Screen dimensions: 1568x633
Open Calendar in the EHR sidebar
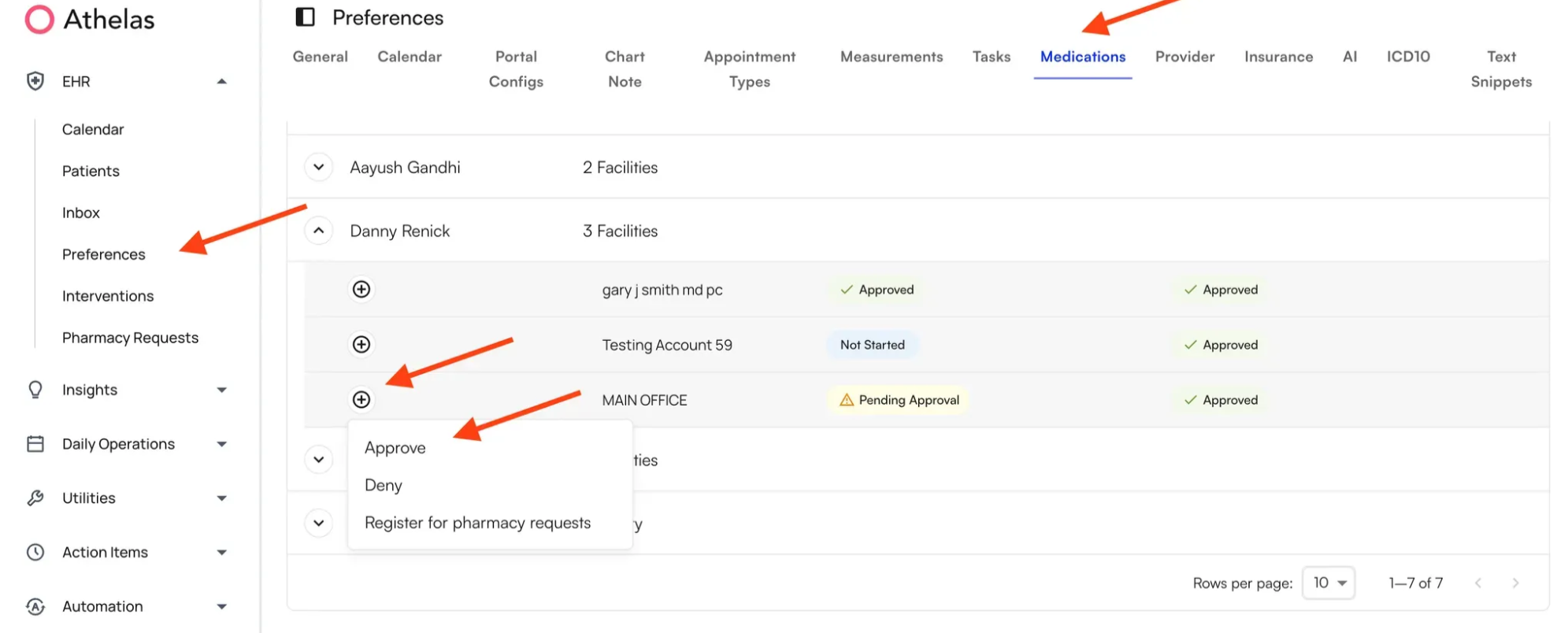point(93,129)
